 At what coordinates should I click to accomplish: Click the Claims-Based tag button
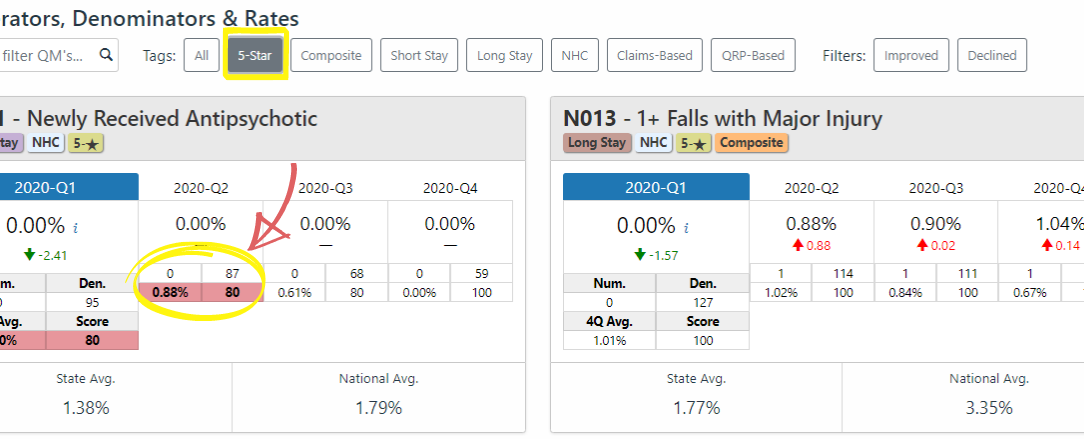654,56
